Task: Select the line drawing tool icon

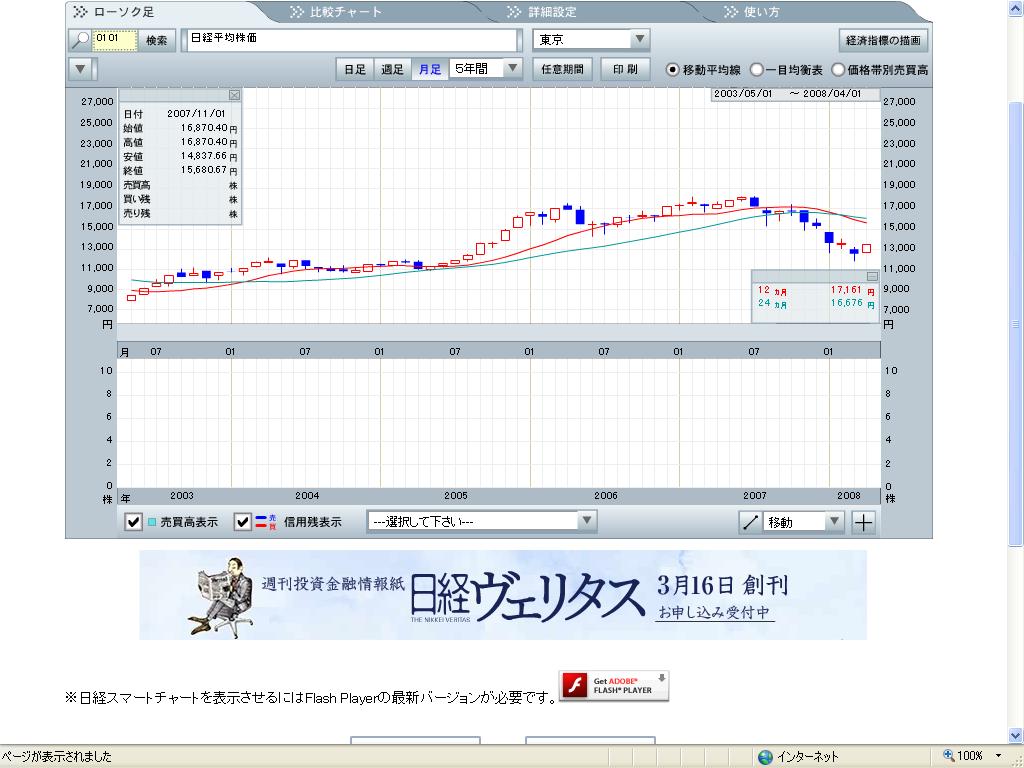Action: click(750, 522)
